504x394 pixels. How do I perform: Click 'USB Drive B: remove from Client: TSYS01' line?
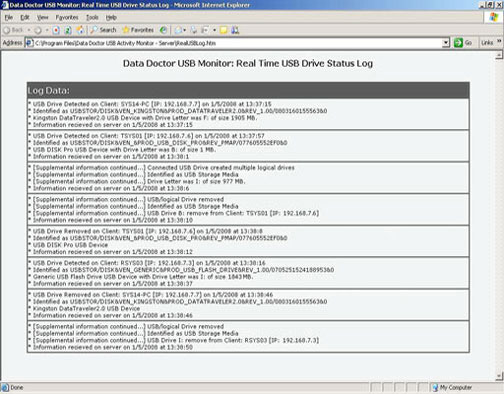click(x=174, y=213)
